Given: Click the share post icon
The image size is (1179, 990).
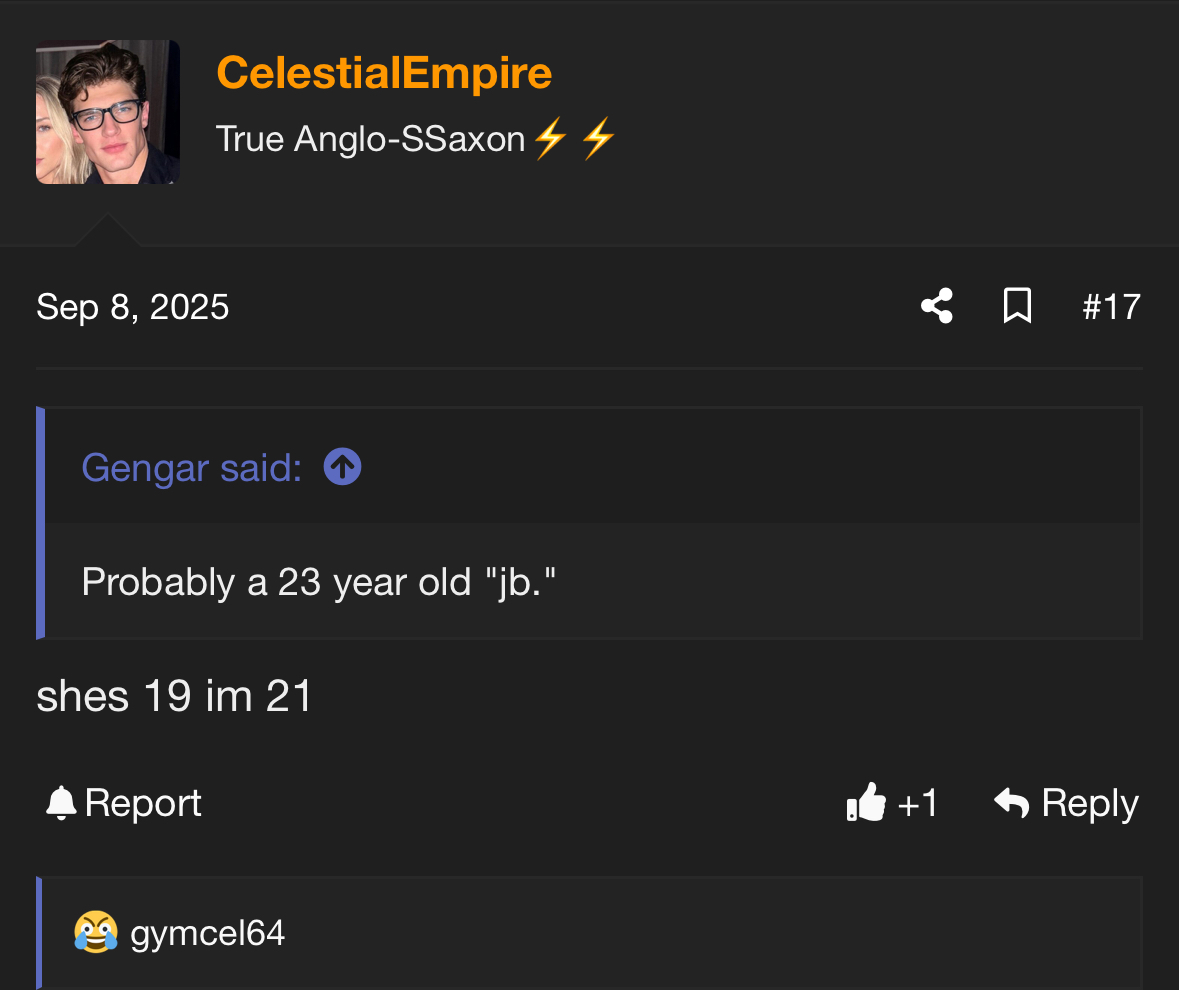Looking at the screenshot, I should point(936,306).
